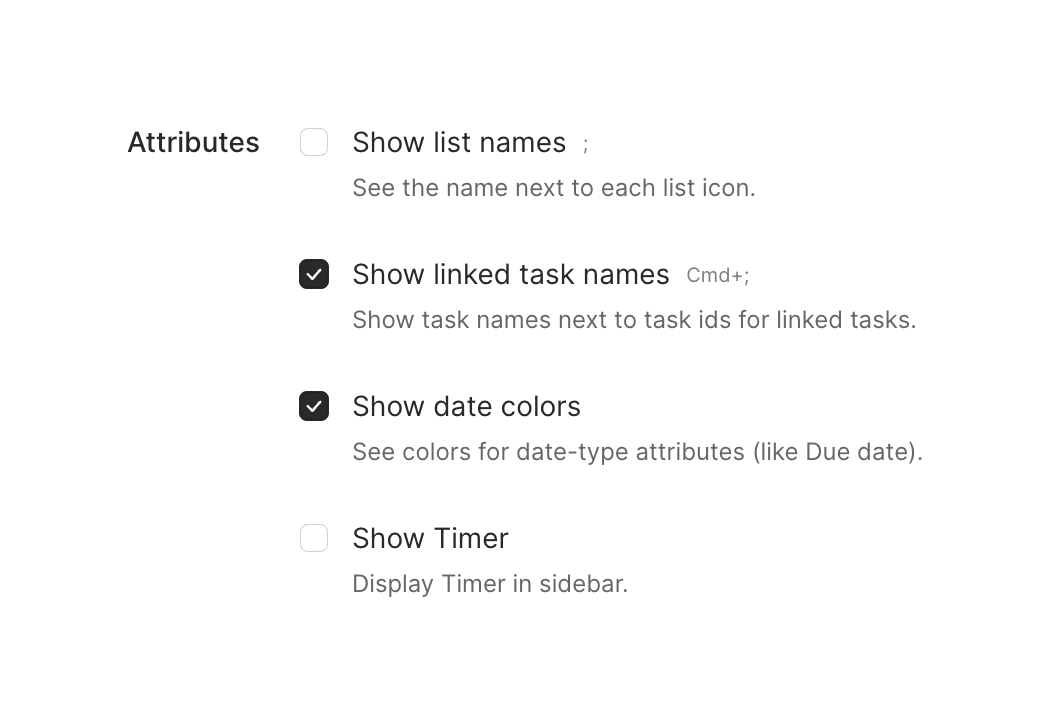1050x725 pixels.
Task: Select the "Show date colors" label text
Action: click(466, 406)
